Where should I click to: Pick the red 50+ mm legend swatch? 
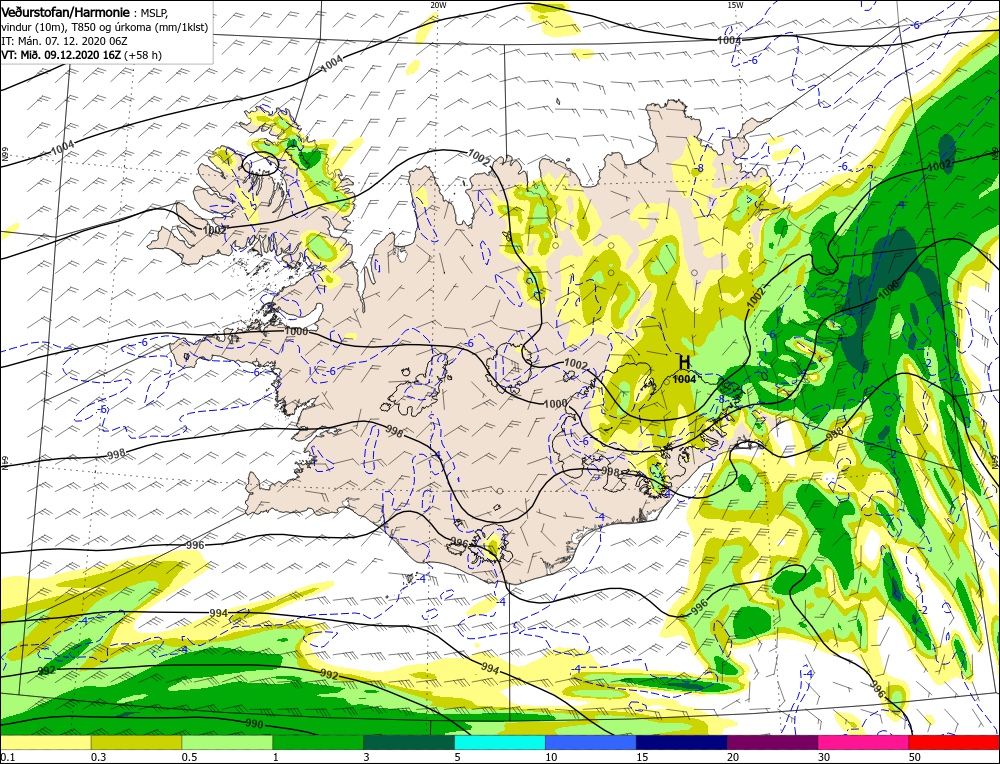[954, 742]
